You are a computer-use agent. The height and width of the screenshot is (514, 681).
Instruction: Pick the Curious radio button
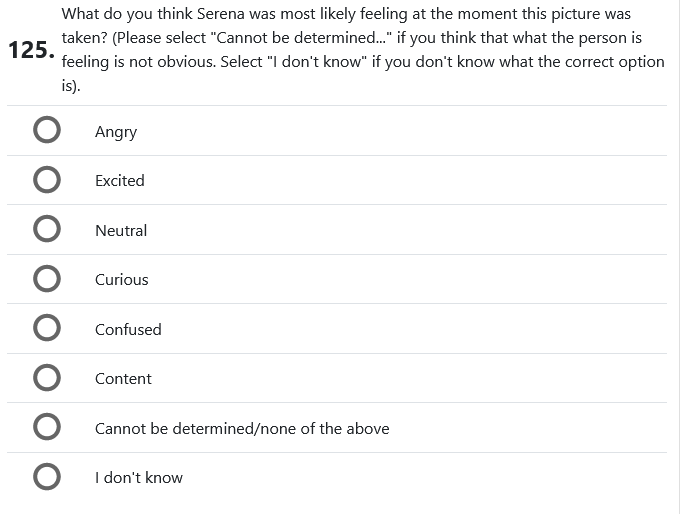pos(46,279)
